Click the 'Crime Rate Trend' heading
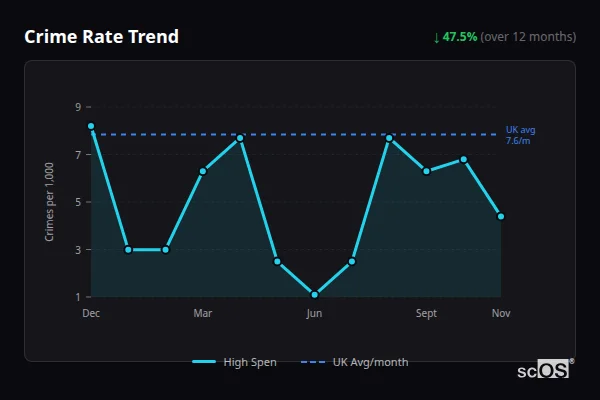Screen dimensions: 600x400 (101, 37)
